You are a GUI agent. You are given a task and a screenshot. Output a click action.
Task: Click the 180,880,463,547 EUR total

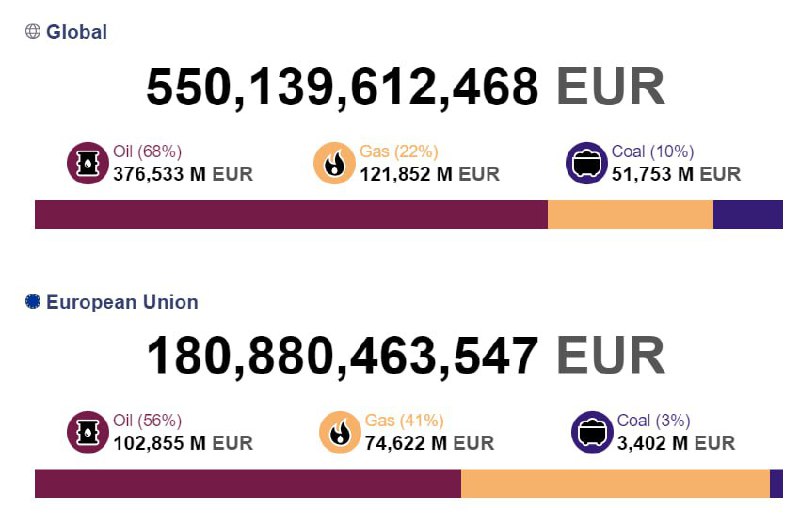405,357
